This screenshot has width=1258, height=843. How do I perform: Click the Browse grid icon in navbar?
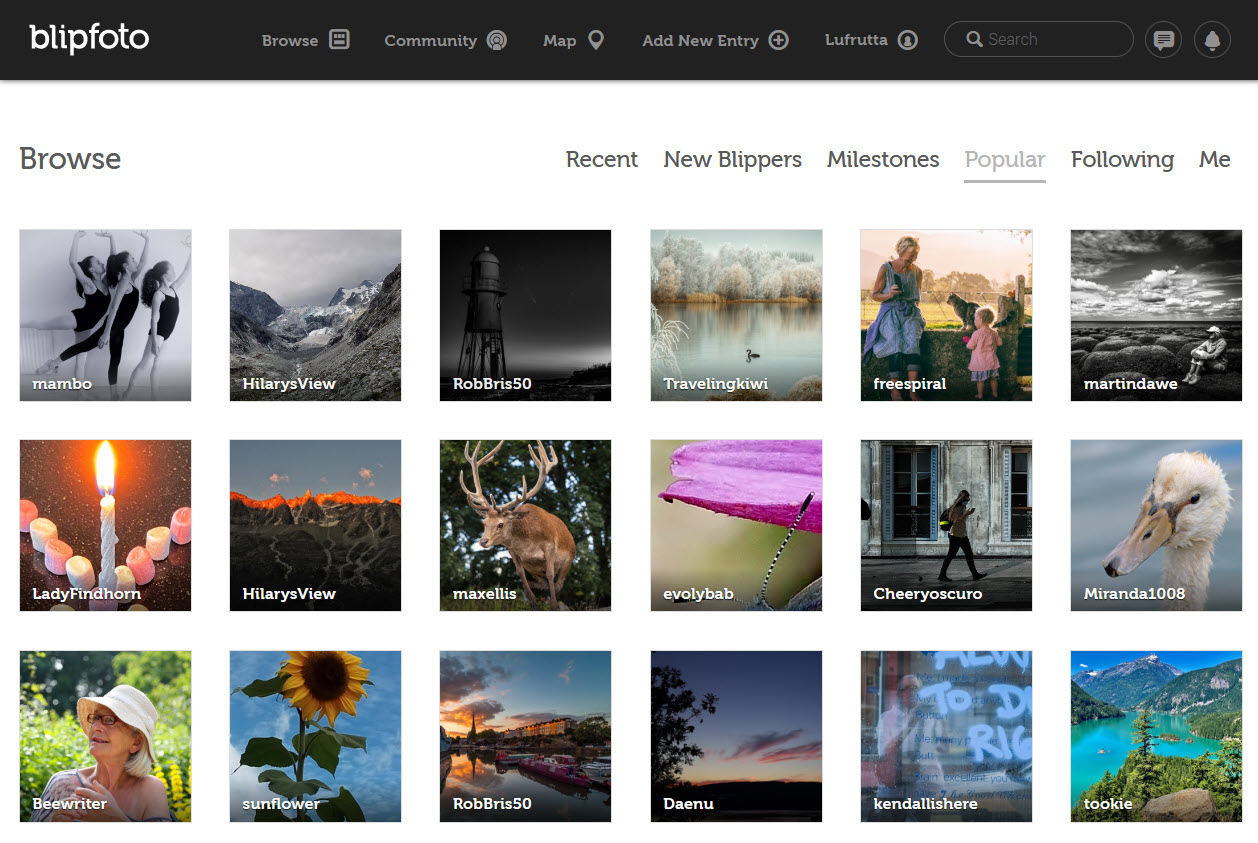(339, 40)
